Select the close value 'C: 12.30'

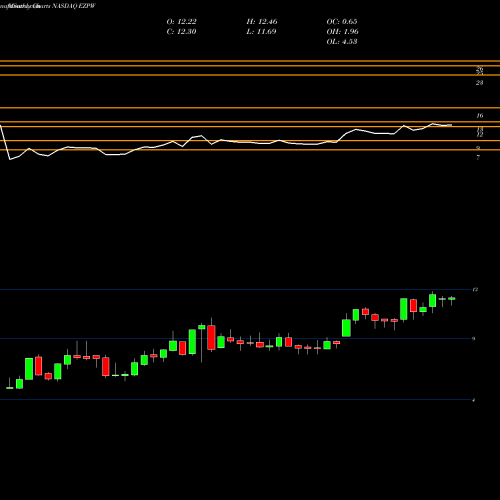pos(181,32)
